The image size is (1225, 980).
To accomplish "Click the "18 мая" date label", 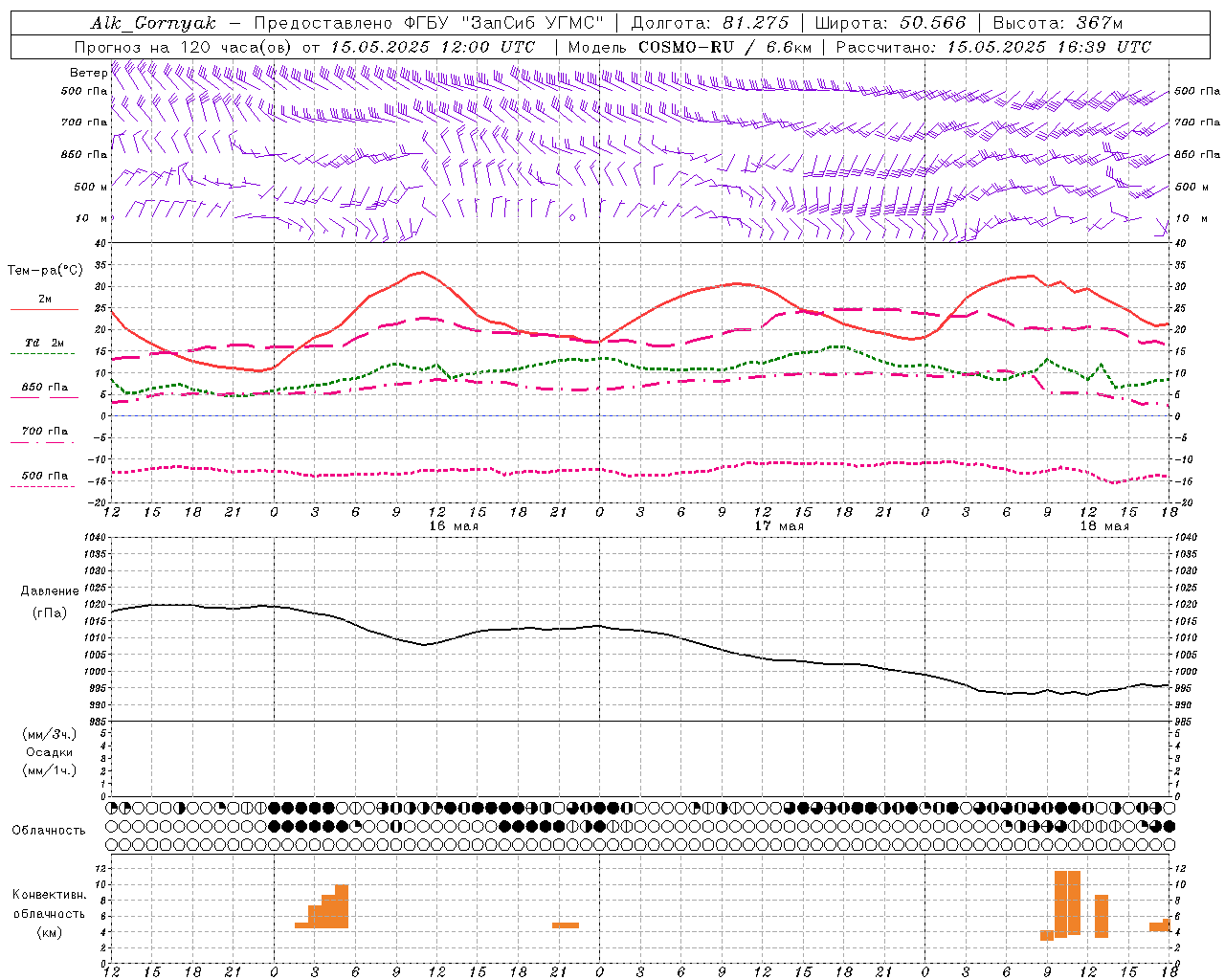I will click(1104, 526).
